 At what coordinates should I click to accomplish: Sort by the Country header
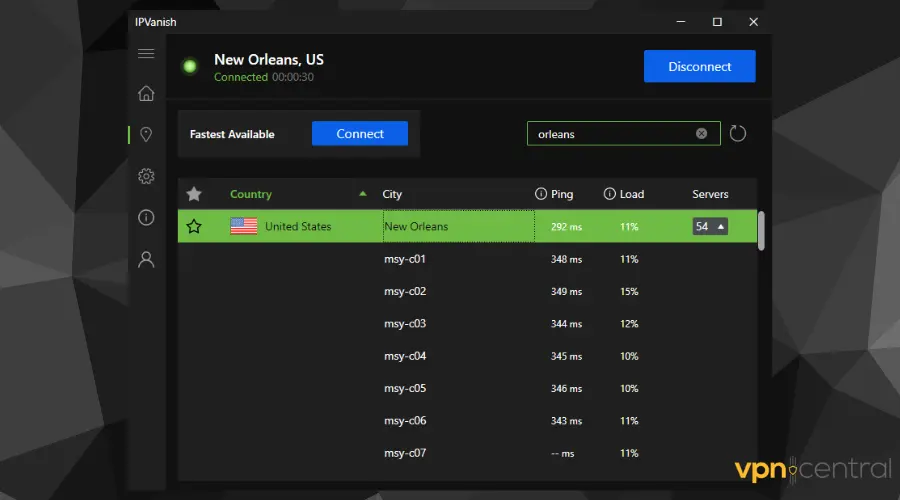[x=251, y=194]
